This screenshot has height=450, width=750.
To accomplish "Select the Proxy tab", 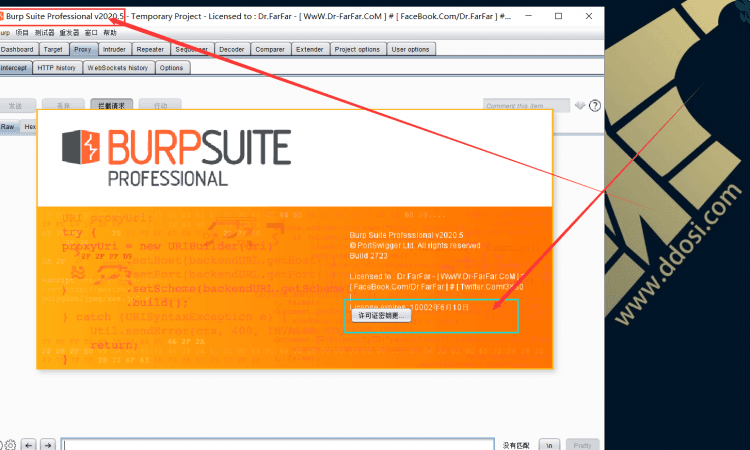I will pos(83,49).
